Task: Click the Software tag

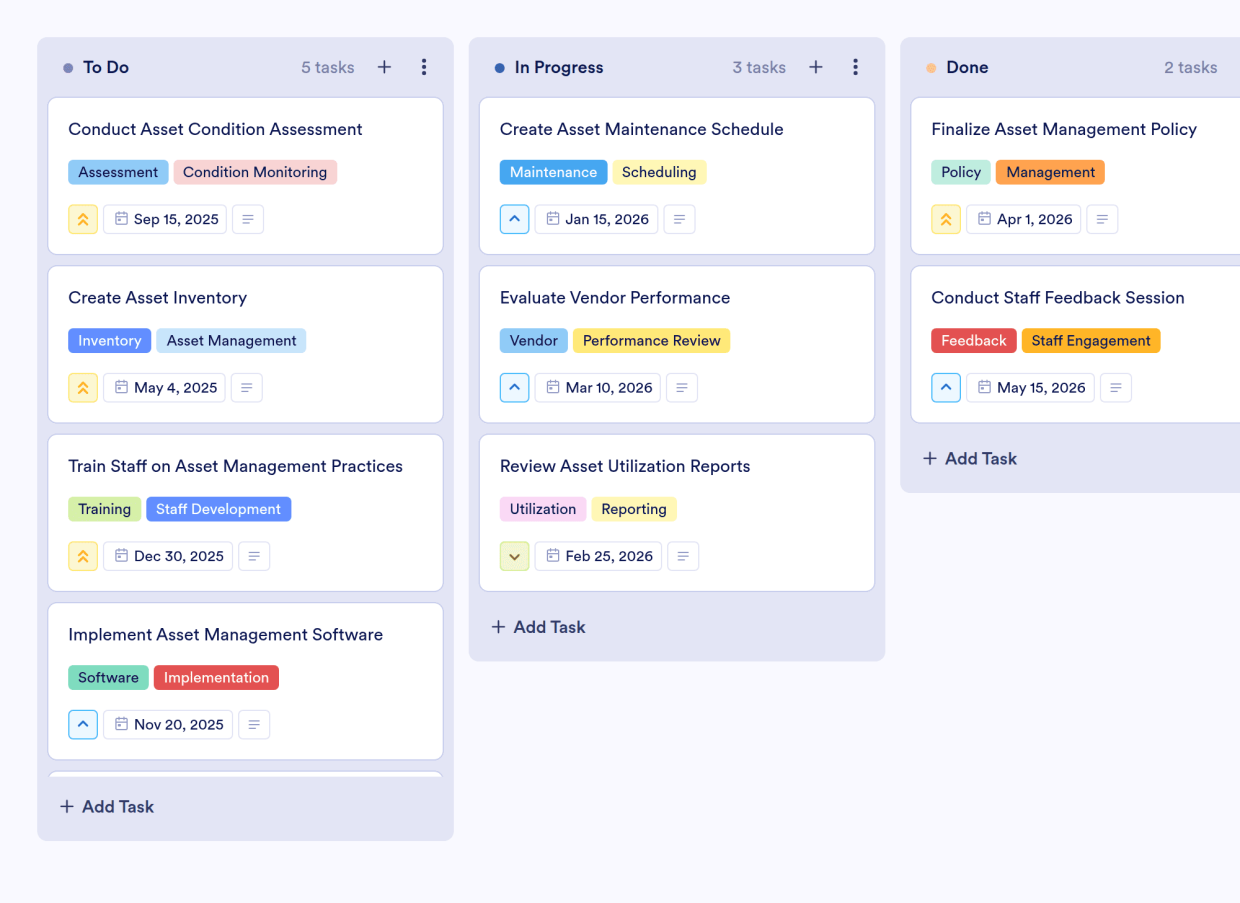Action: click(108, 678)
